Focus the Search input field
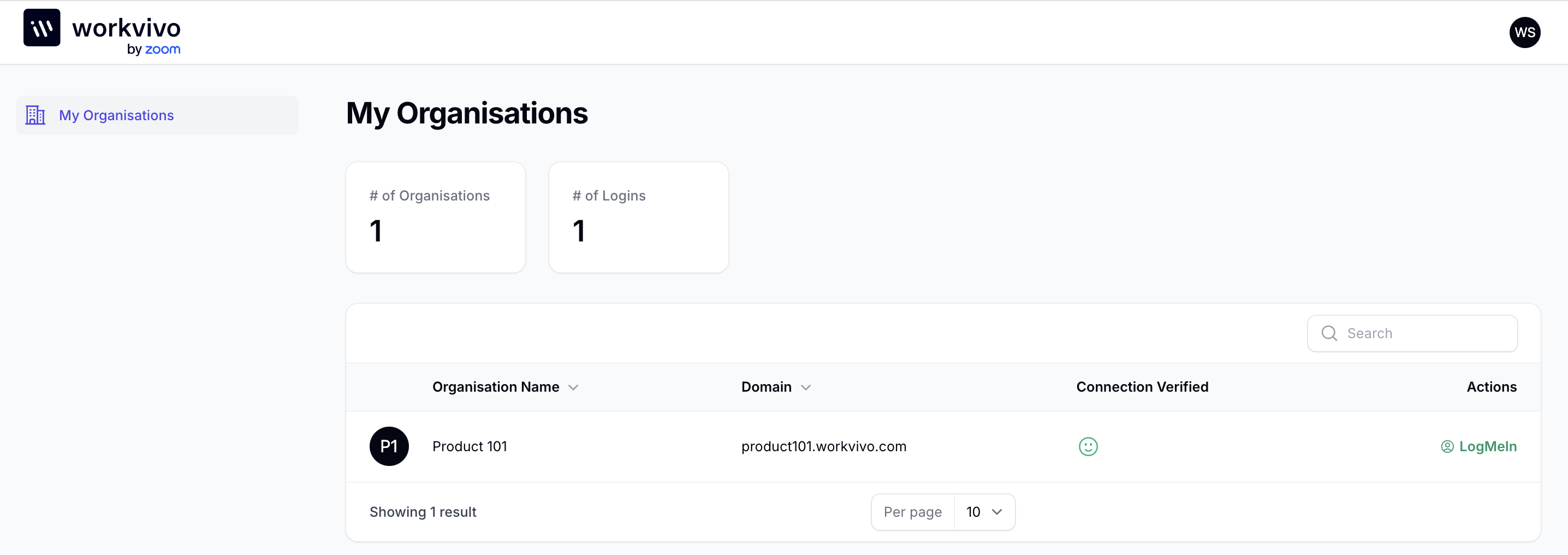This screenshot has height=555, width=1568. [1412, 333]
